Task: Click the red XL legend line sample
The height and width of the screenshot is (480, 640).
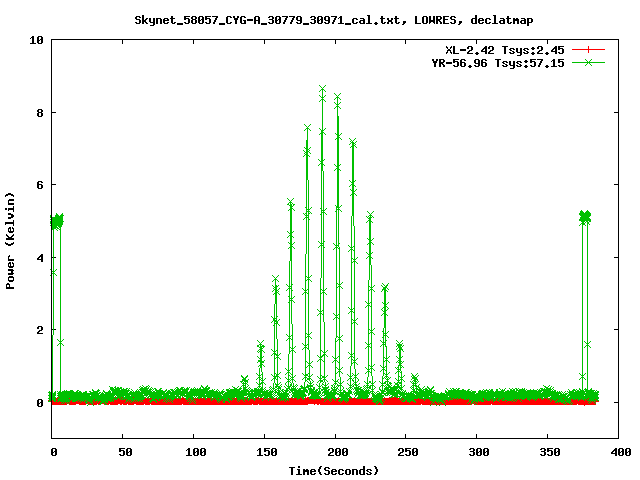Action: coord(588,50)
